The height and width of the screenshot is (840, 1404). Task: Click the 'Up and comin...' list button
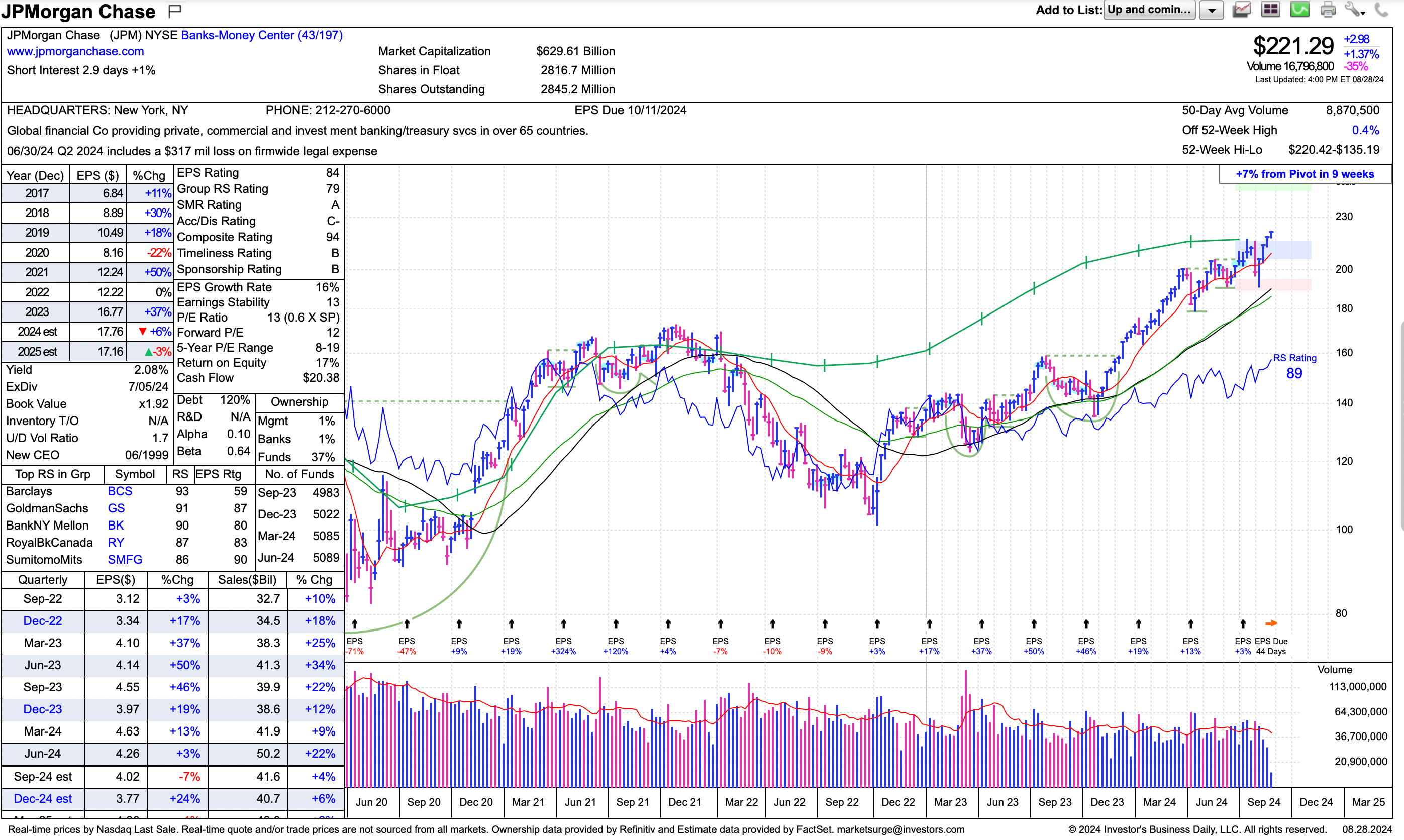point(1149,10)
